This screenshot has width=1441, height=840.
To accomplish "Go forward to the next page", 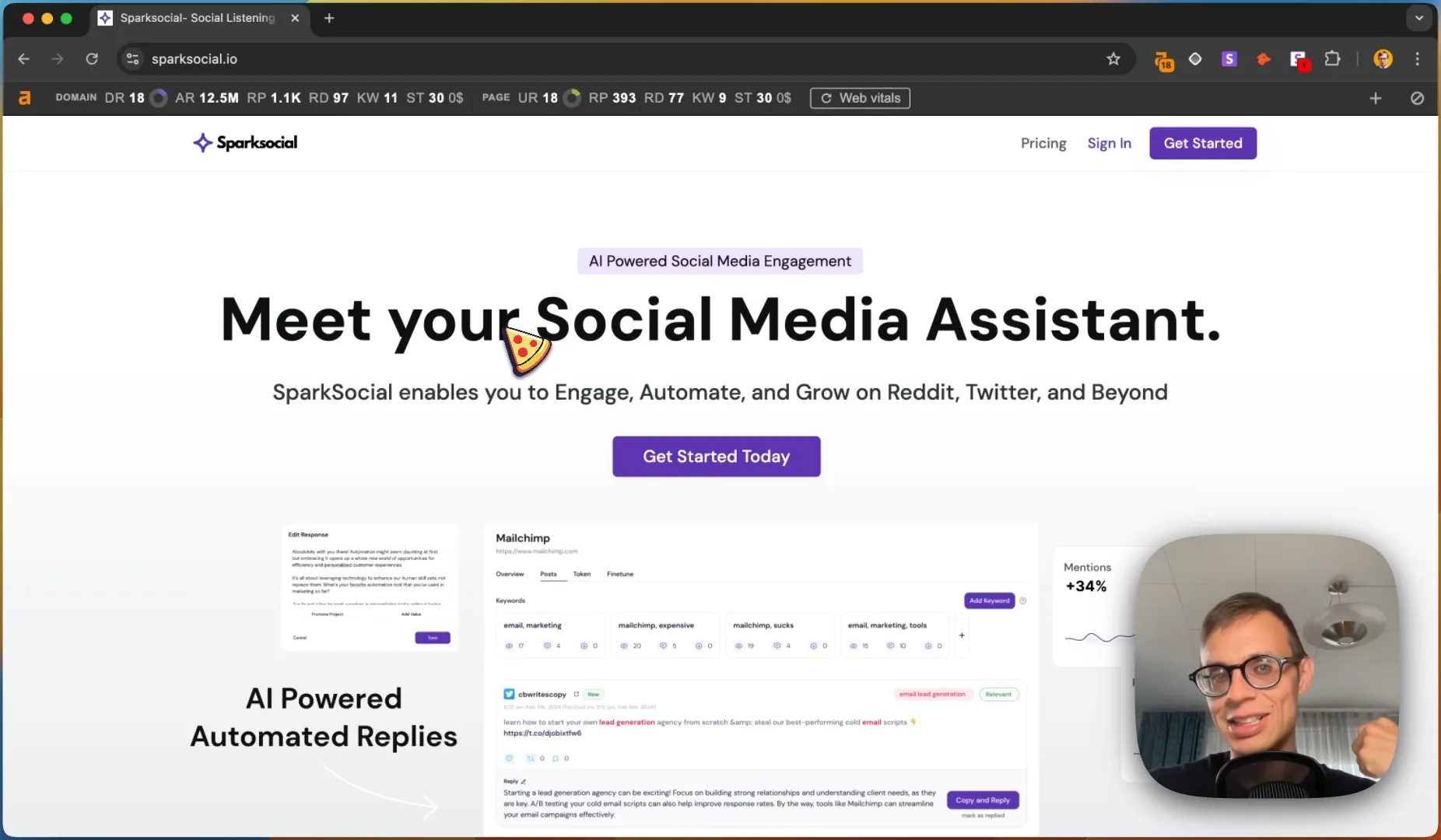I will pyautogui.click(x=58, y=59).
